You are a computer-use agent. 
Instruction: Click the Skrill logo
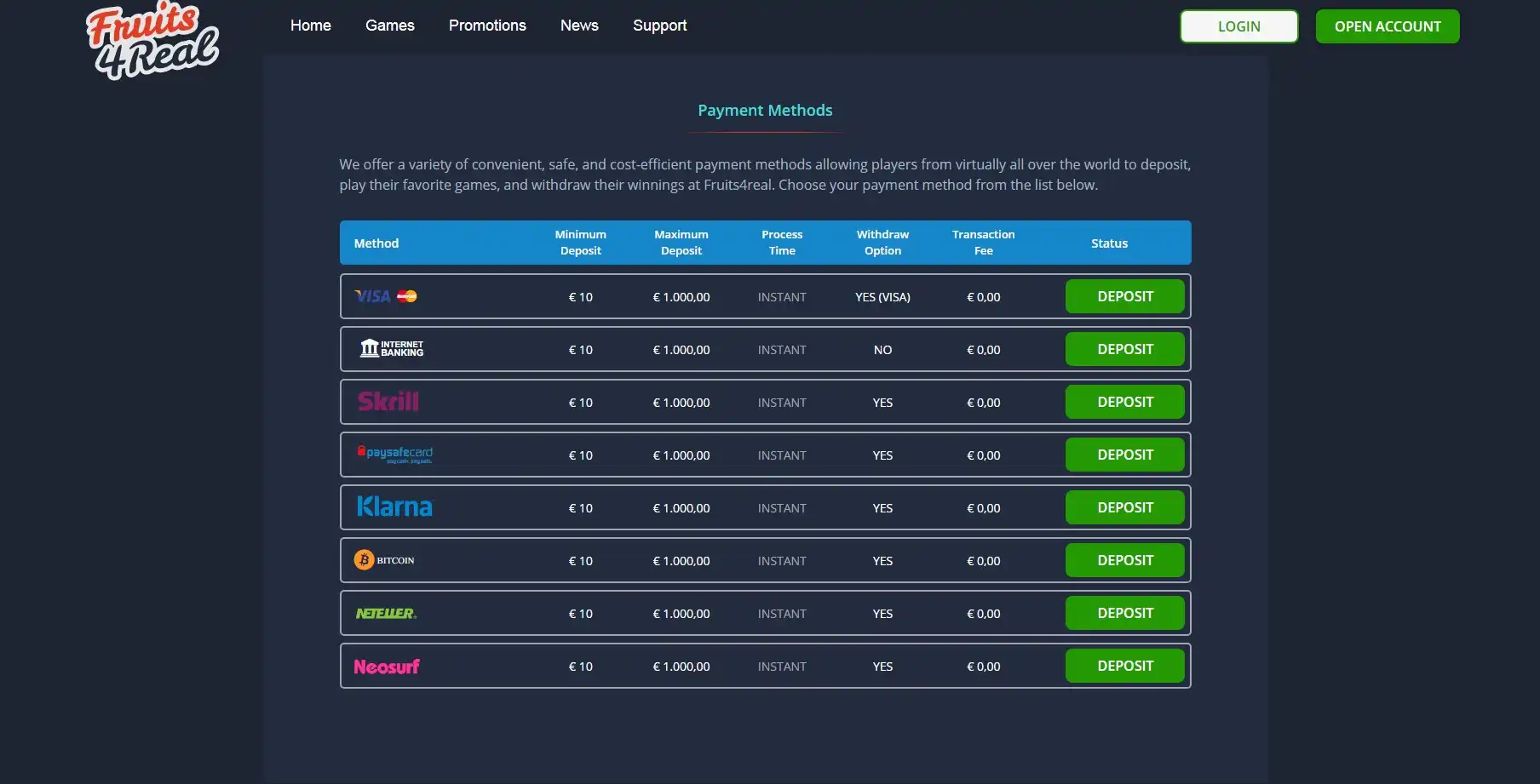pos(388,402)
